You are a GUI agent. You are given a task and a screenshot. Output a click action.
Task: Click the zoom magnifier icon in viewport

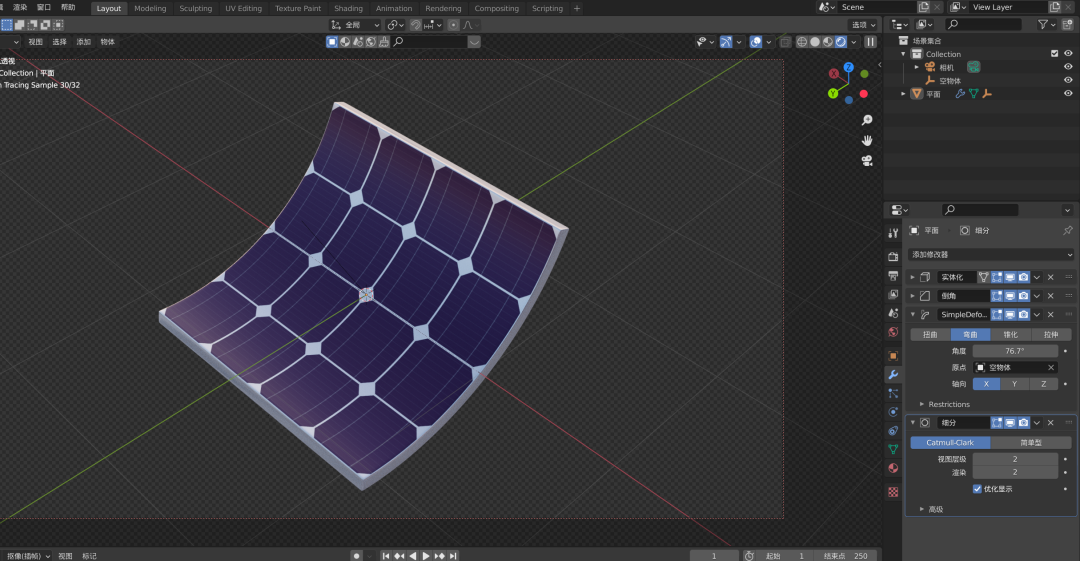(867, 119)
